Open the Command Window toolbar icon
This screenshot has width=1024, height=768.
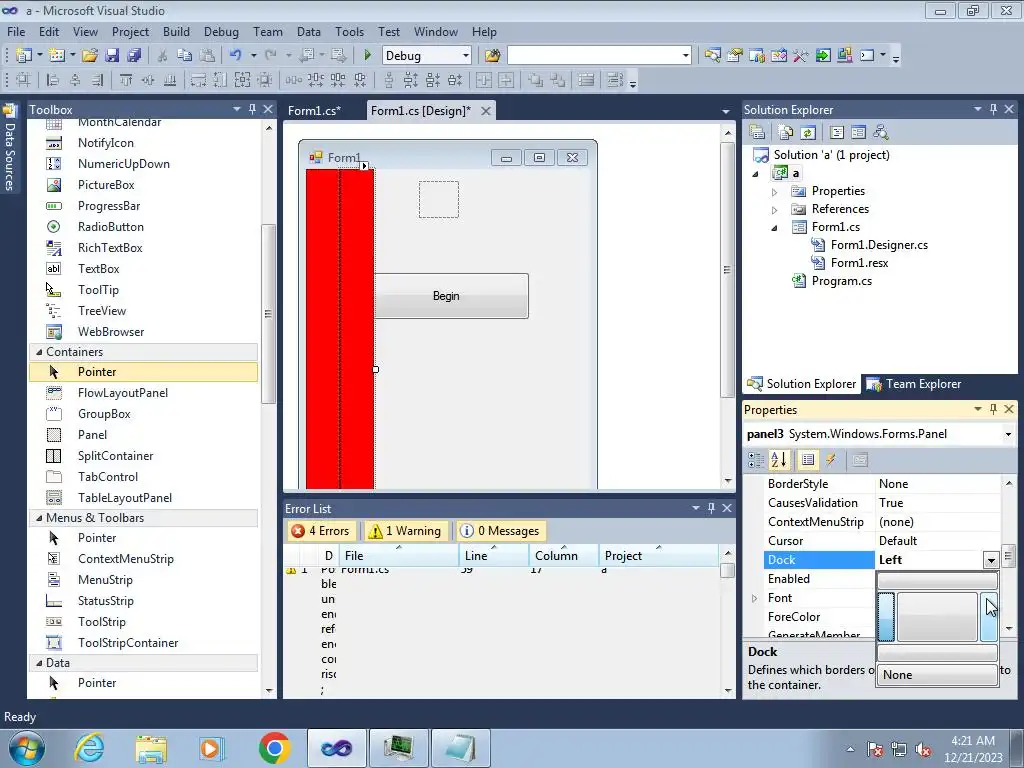tap(867, 56)
